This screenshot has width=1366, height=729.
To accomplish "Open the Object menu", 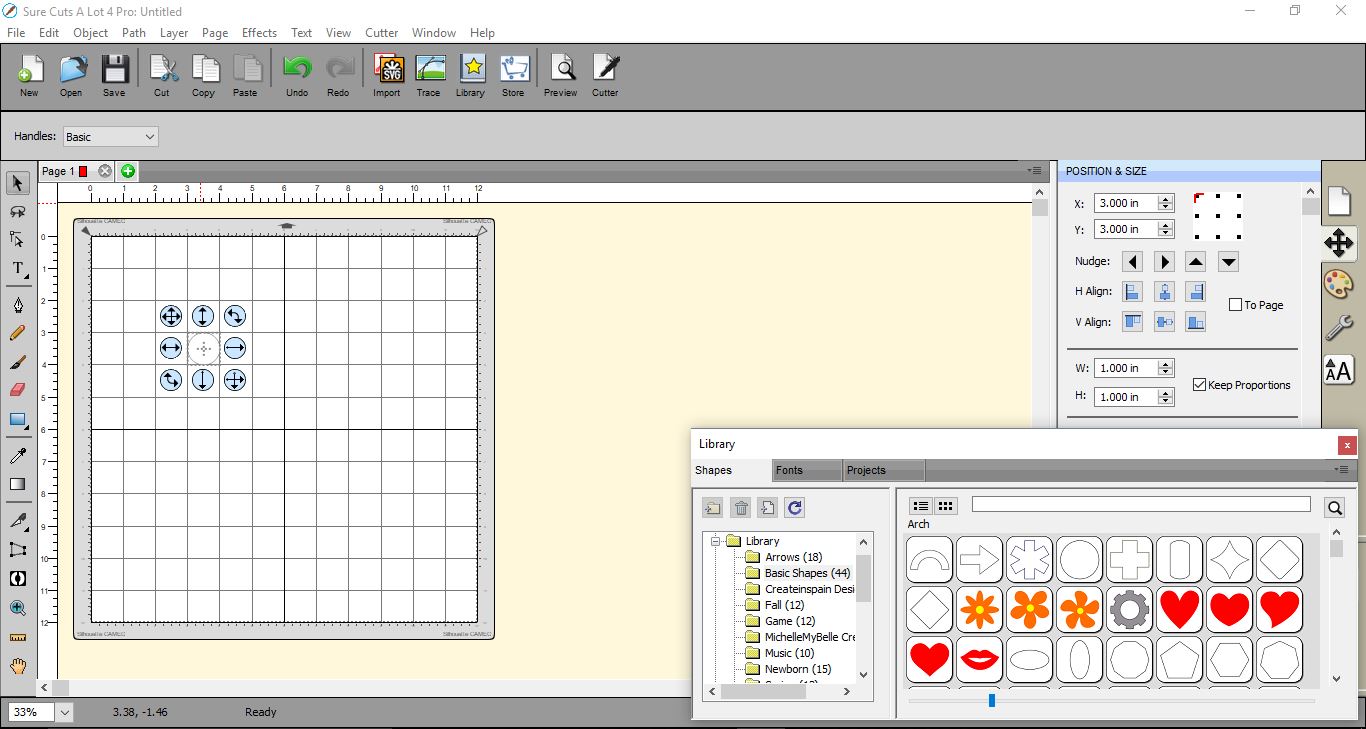I will [x=90, y=33].
